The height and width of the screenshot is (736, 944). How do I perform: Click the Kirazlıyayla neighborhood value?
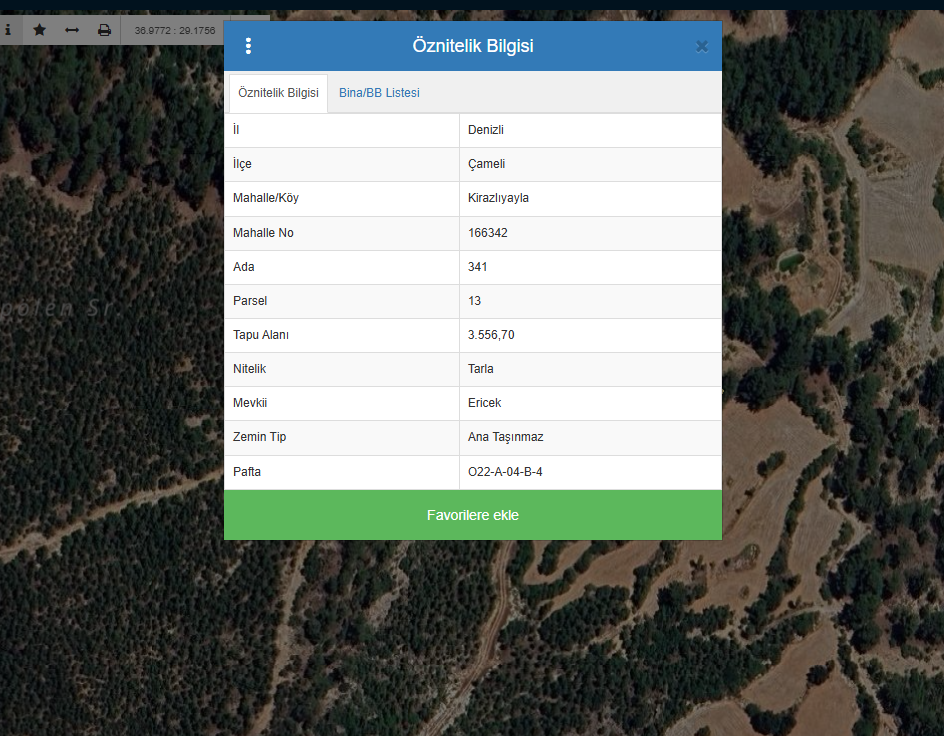498,198
